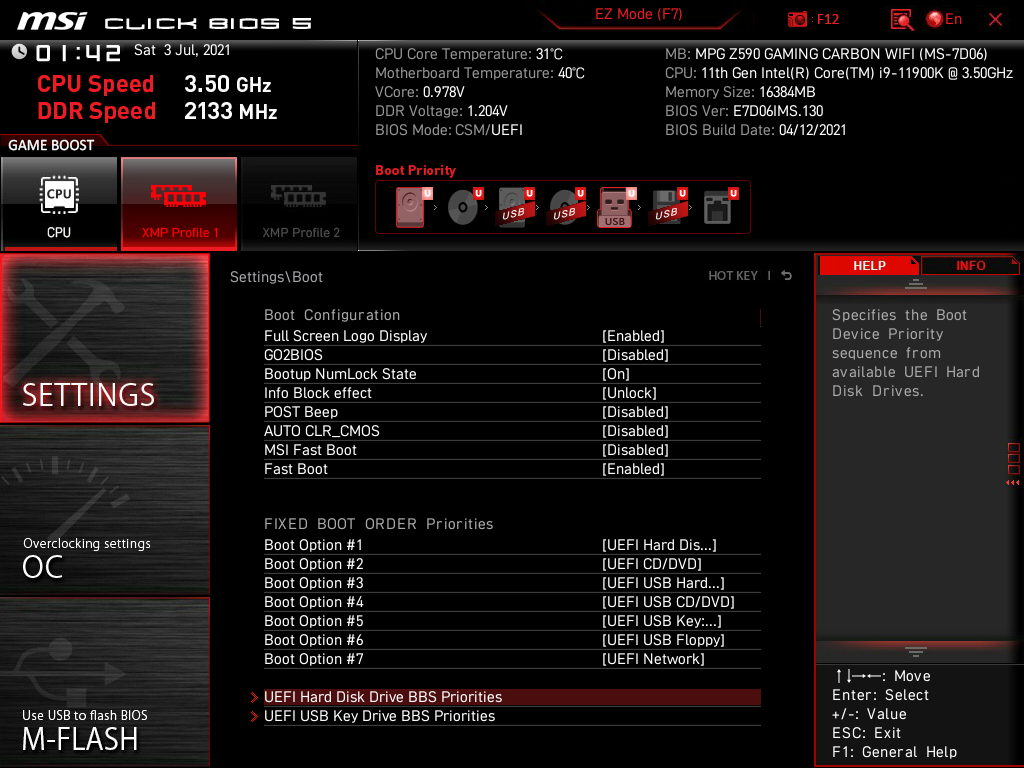The image size is (1024, 768).
Task: Select the USB key boot device icon
Action: point(616,207)
